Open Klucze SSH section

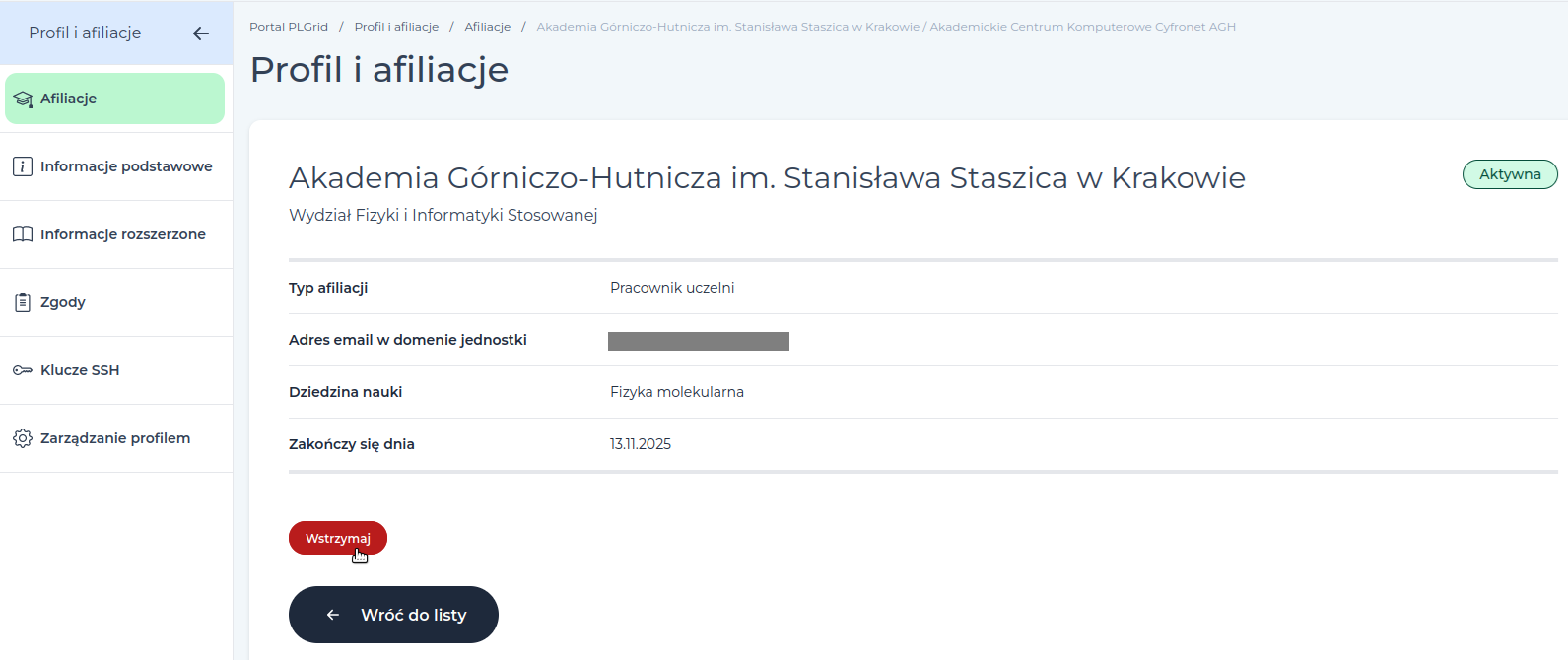116,370
